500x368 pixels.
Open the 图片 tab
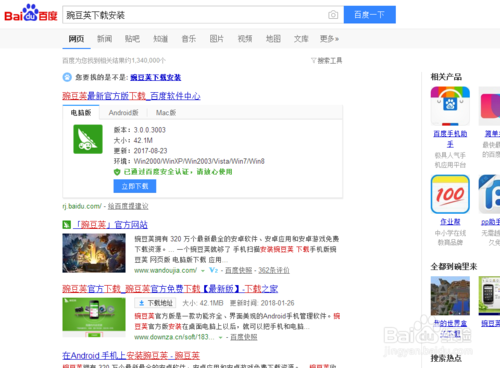coord(217,39)
